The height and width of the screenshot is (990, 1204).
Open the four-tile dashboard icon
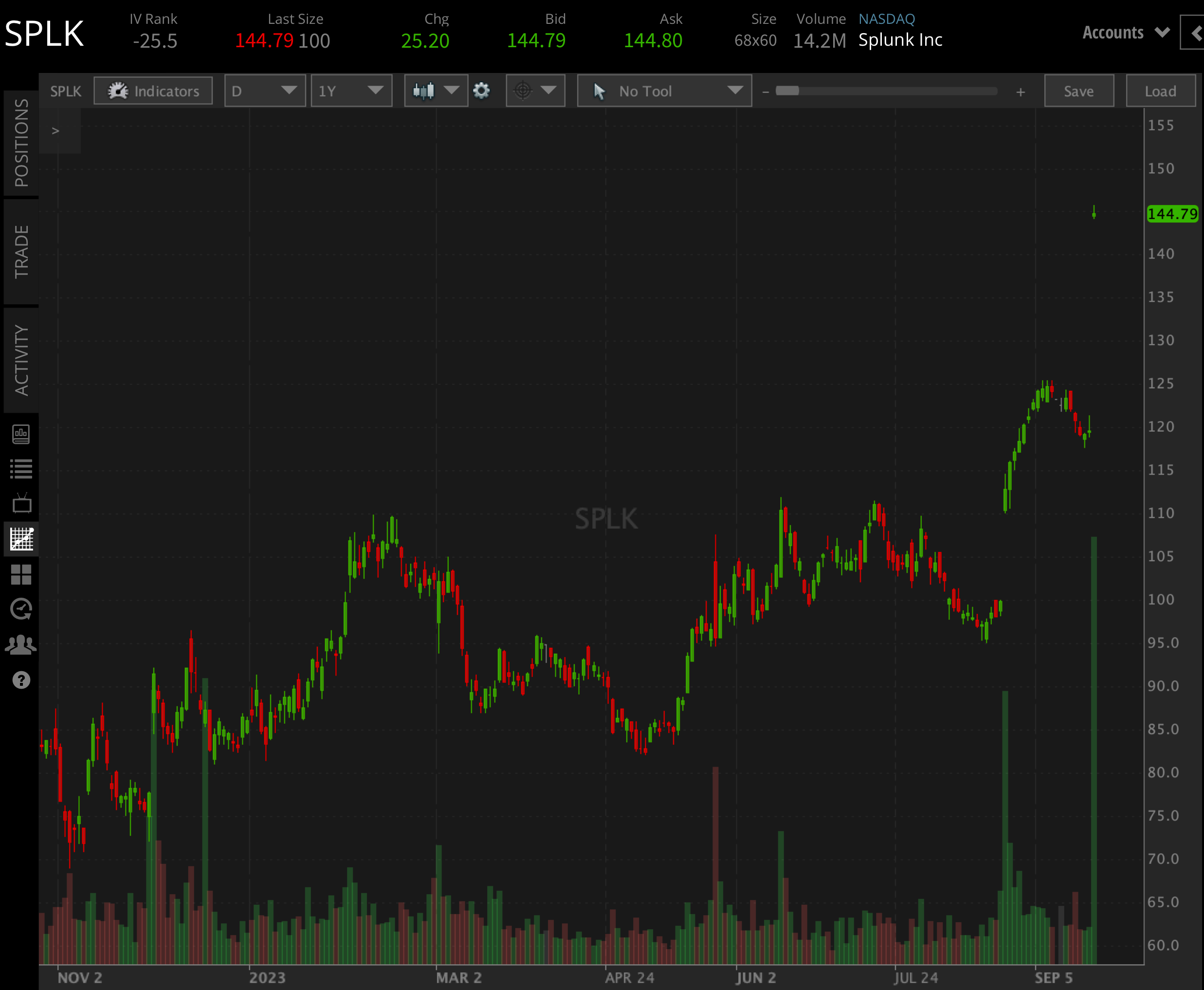(x=21, y=574)
